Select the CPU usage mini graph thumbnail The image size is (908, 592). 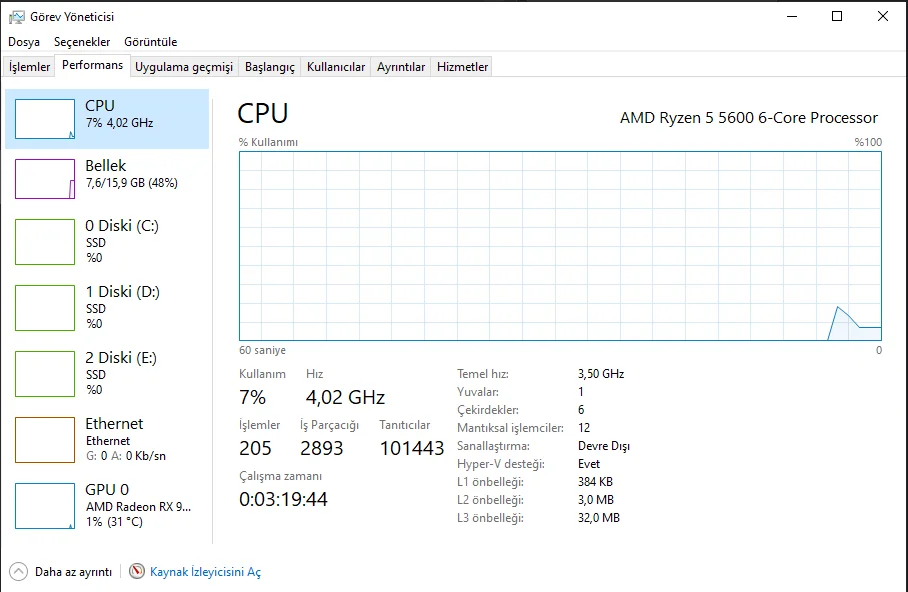[45, 119]
